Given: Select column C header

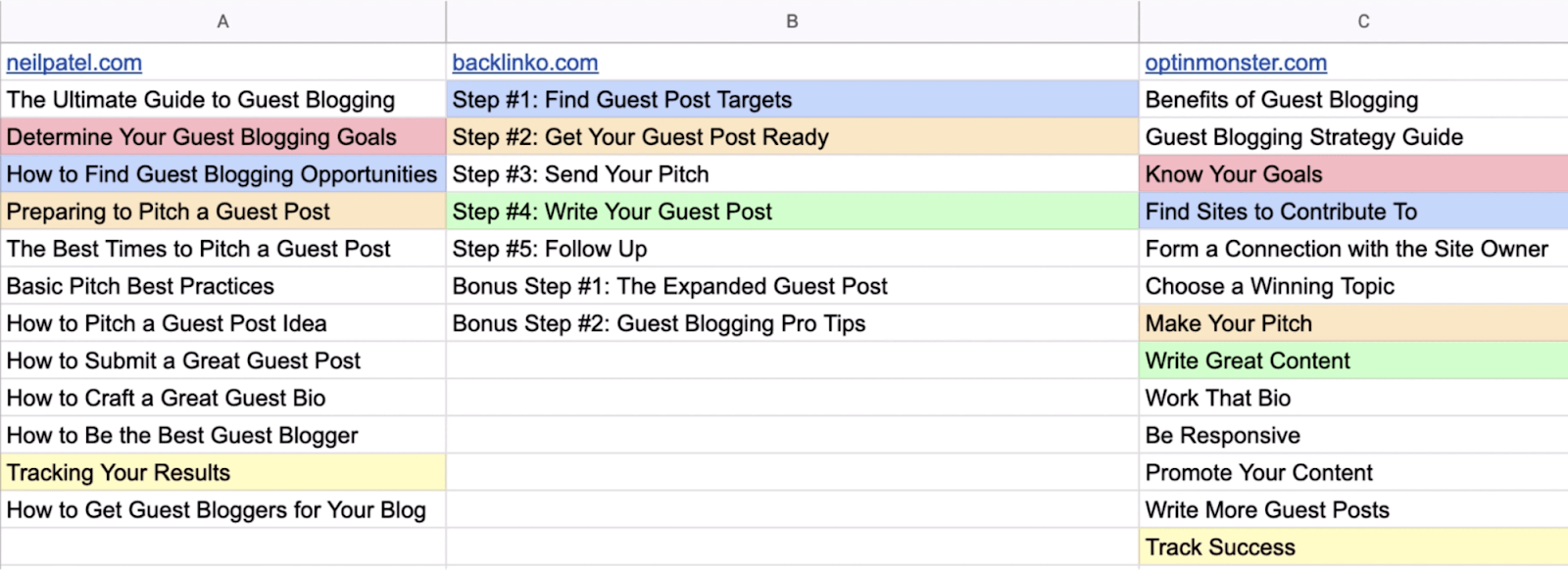Looking at the screenshot, I should pyautogui.click(x=1363, y=22).
